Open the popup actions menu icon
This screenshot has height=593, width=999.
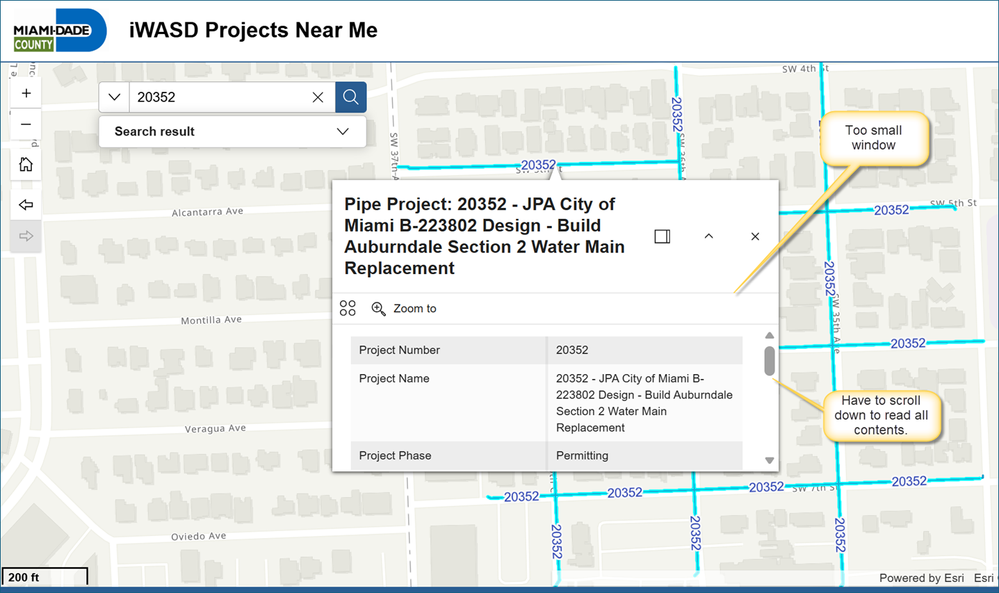click(x=348, y=308)
